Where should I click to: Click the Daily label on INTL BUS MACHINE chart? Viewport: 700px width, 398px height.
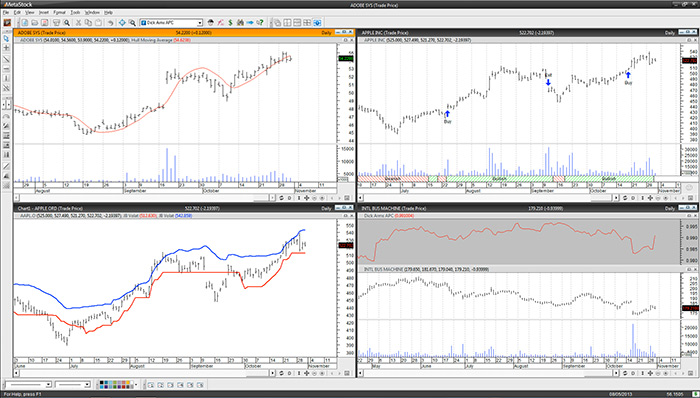tap(670, 208)
